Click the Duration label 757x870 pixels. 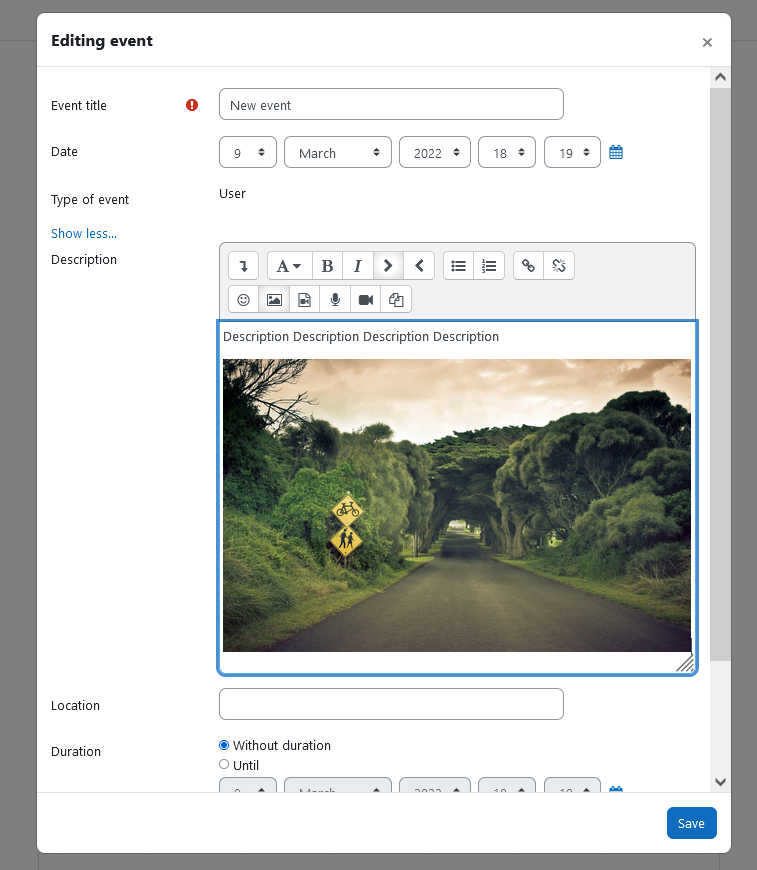(76, 751)
